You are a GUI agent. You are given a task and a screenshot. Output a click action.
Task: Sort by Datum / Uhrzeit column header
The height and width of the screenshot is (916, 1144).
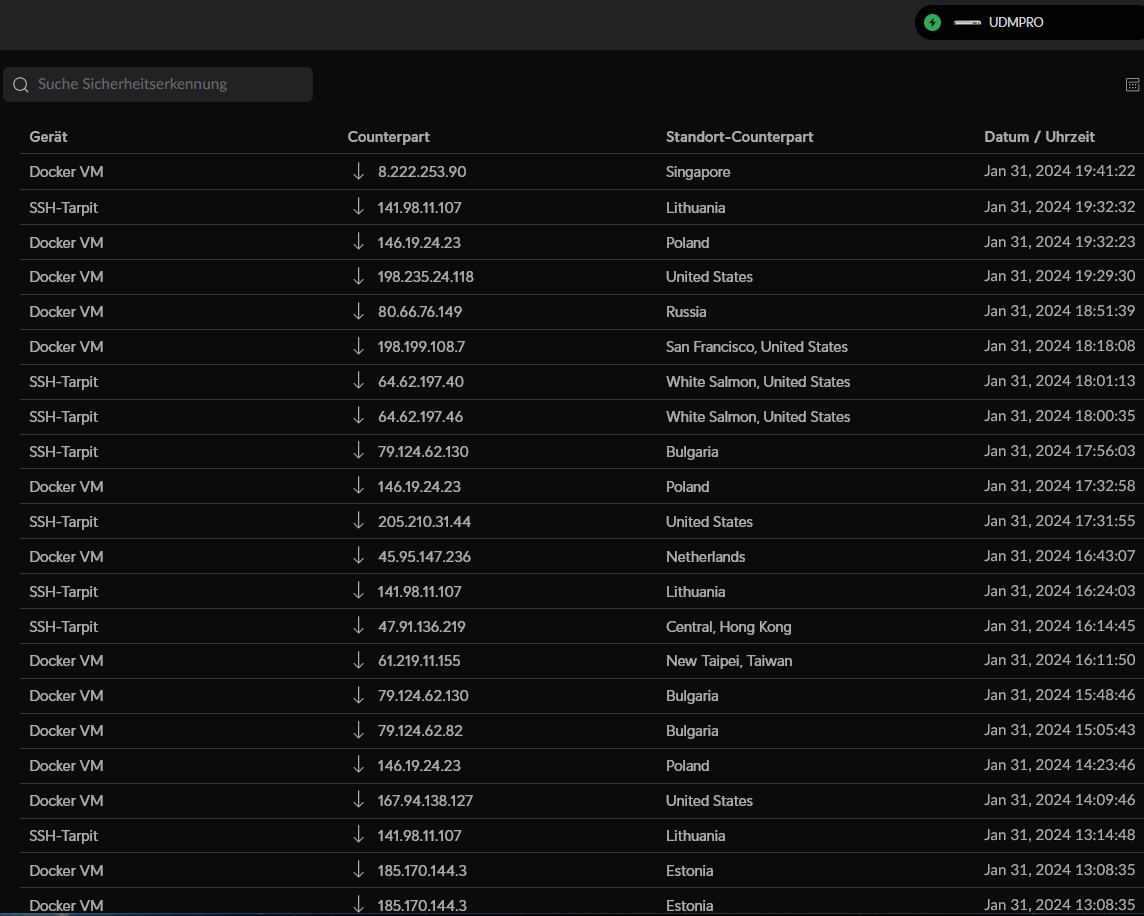1039,137
